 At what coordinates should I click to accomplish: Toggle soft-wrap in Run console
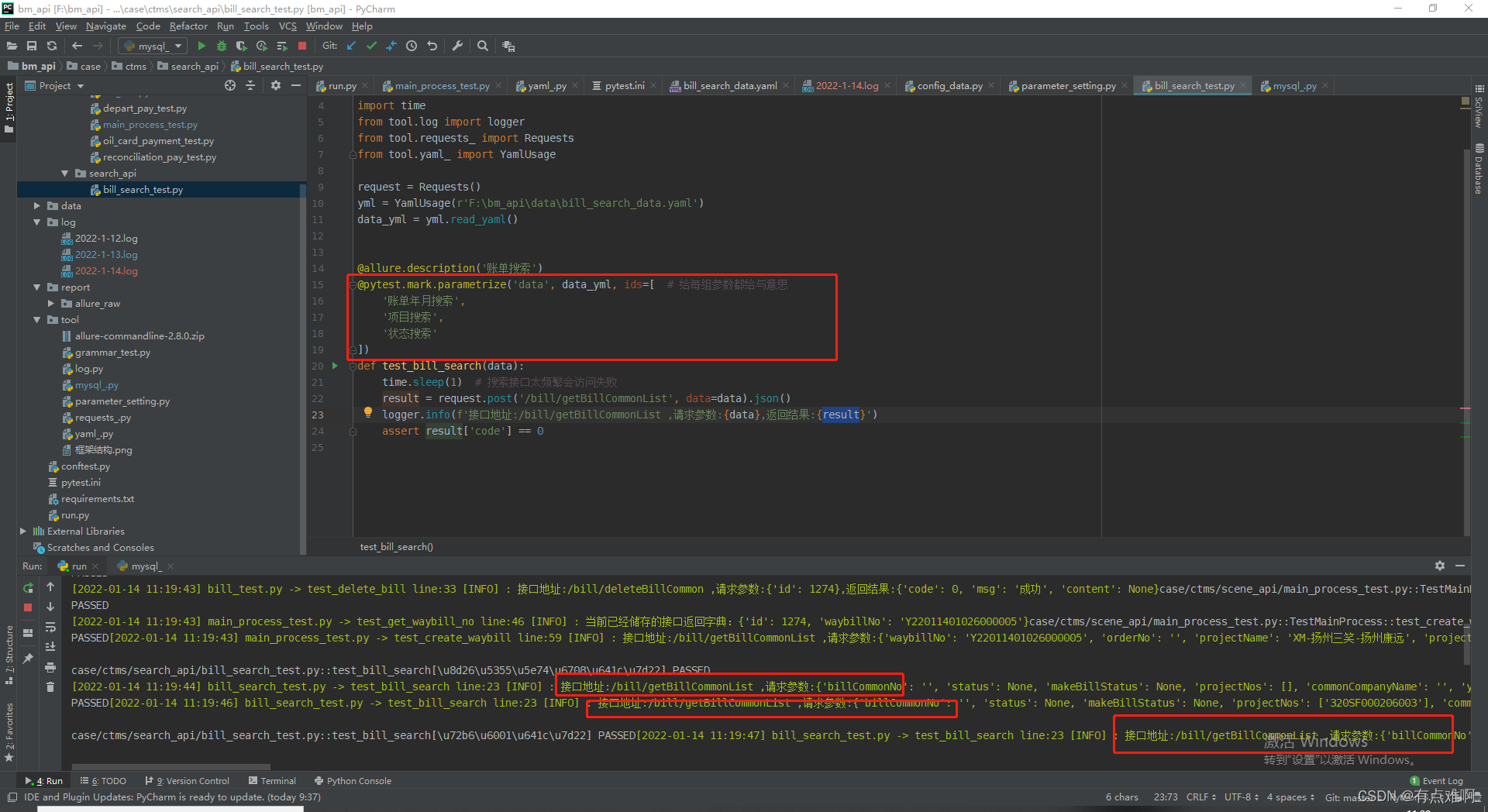coord(50,627)
